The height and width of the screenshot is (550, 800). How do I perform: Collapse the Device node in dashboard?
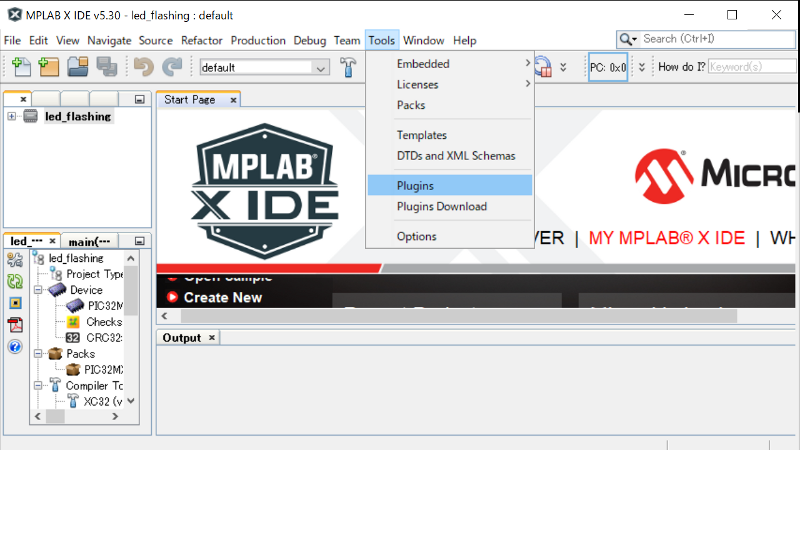[x=38, y=290]
